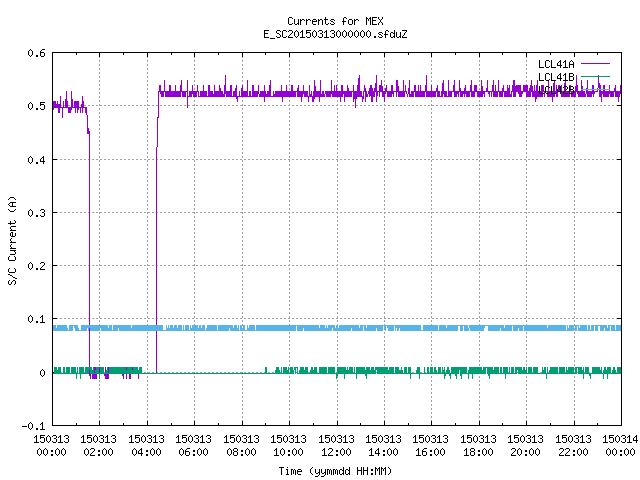The height and width of the screenshot is (480, 640).
Task: Click the green LCL41B legend line sample
Action: (x=595, y=76)
